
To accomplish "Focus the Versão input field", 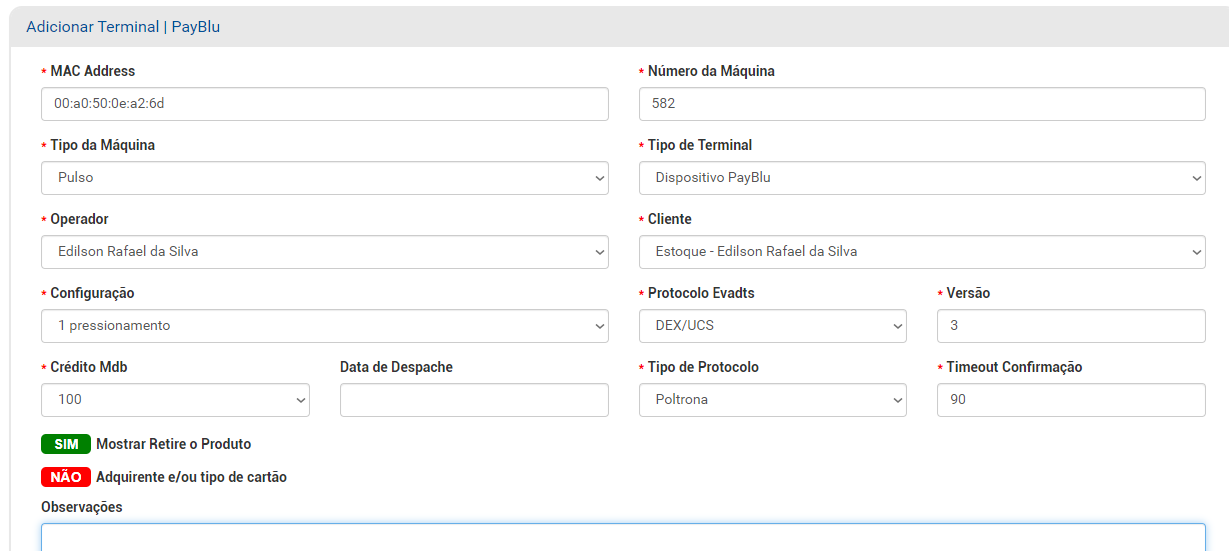I will (x=1071, y=326).
